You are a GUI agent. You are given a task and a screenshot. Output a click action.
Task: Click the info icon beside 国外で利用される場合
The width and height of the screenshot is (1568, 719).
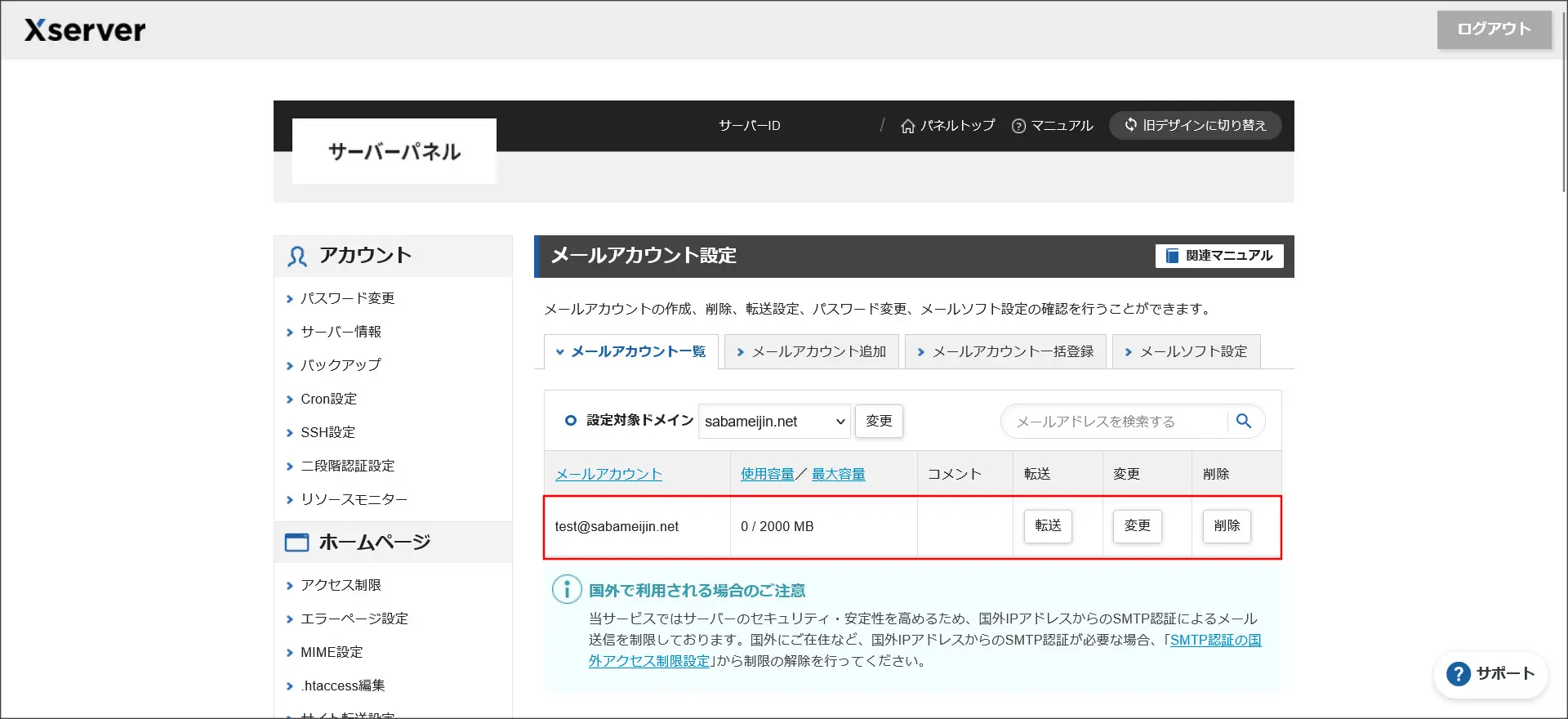point(567,589)
